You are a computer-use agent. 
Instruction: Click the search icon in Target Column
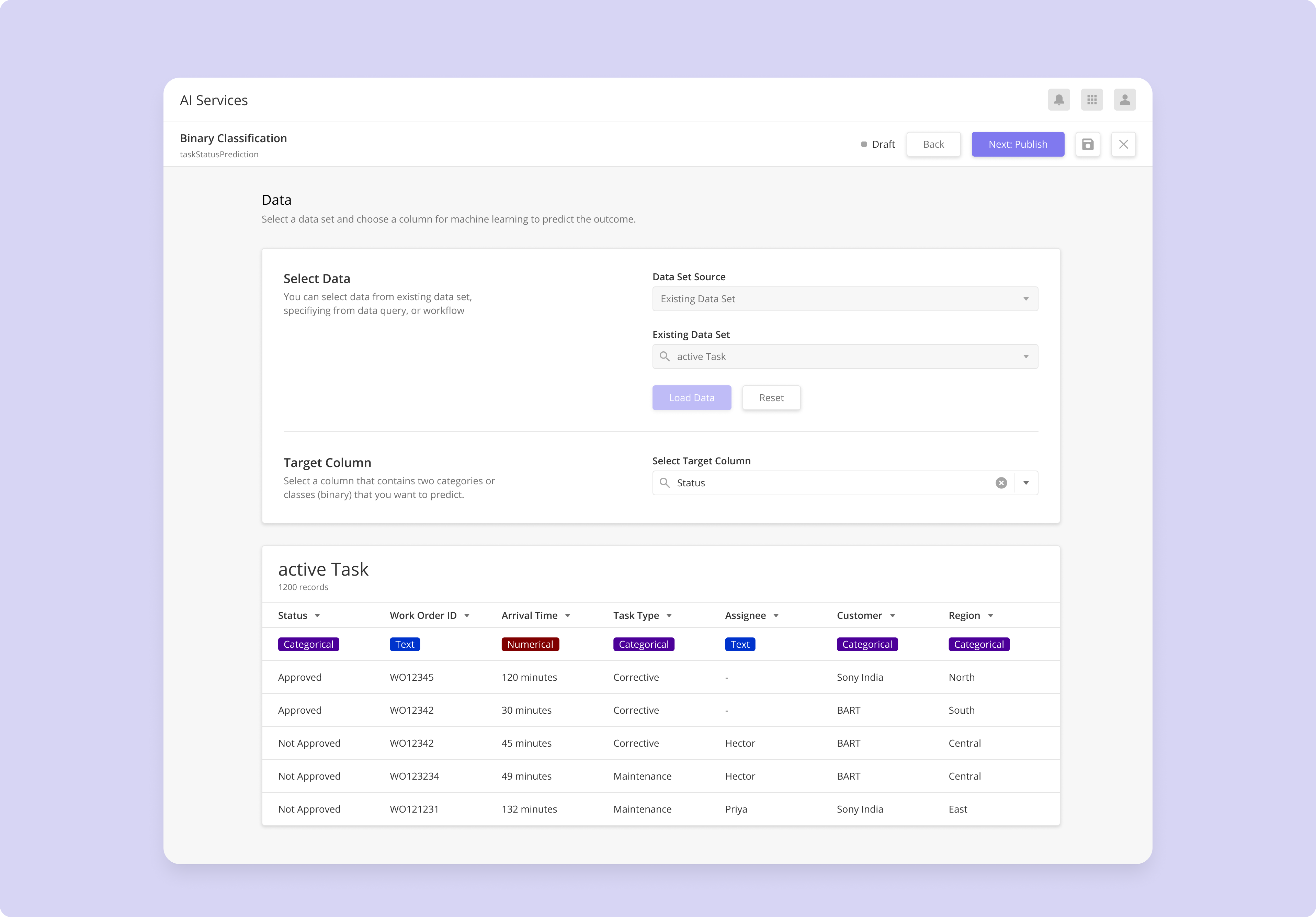(x=665, y=483)
